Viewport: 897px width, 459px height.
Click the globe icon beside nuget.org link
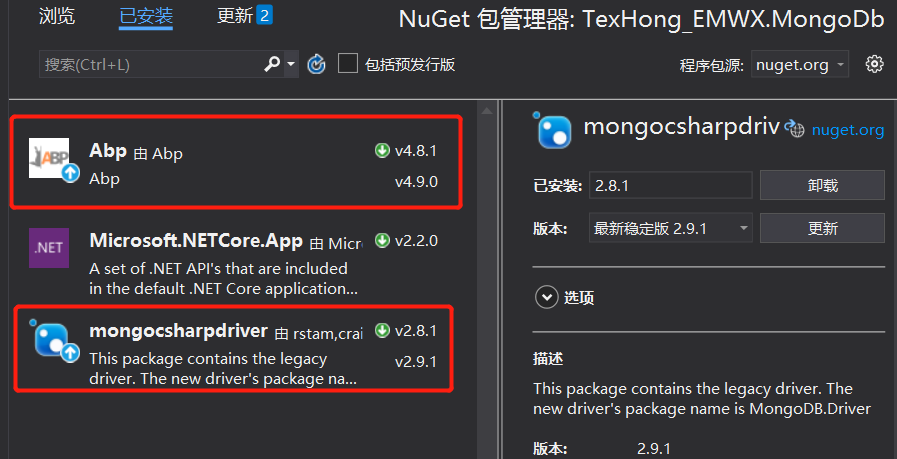tap(797, 130)
